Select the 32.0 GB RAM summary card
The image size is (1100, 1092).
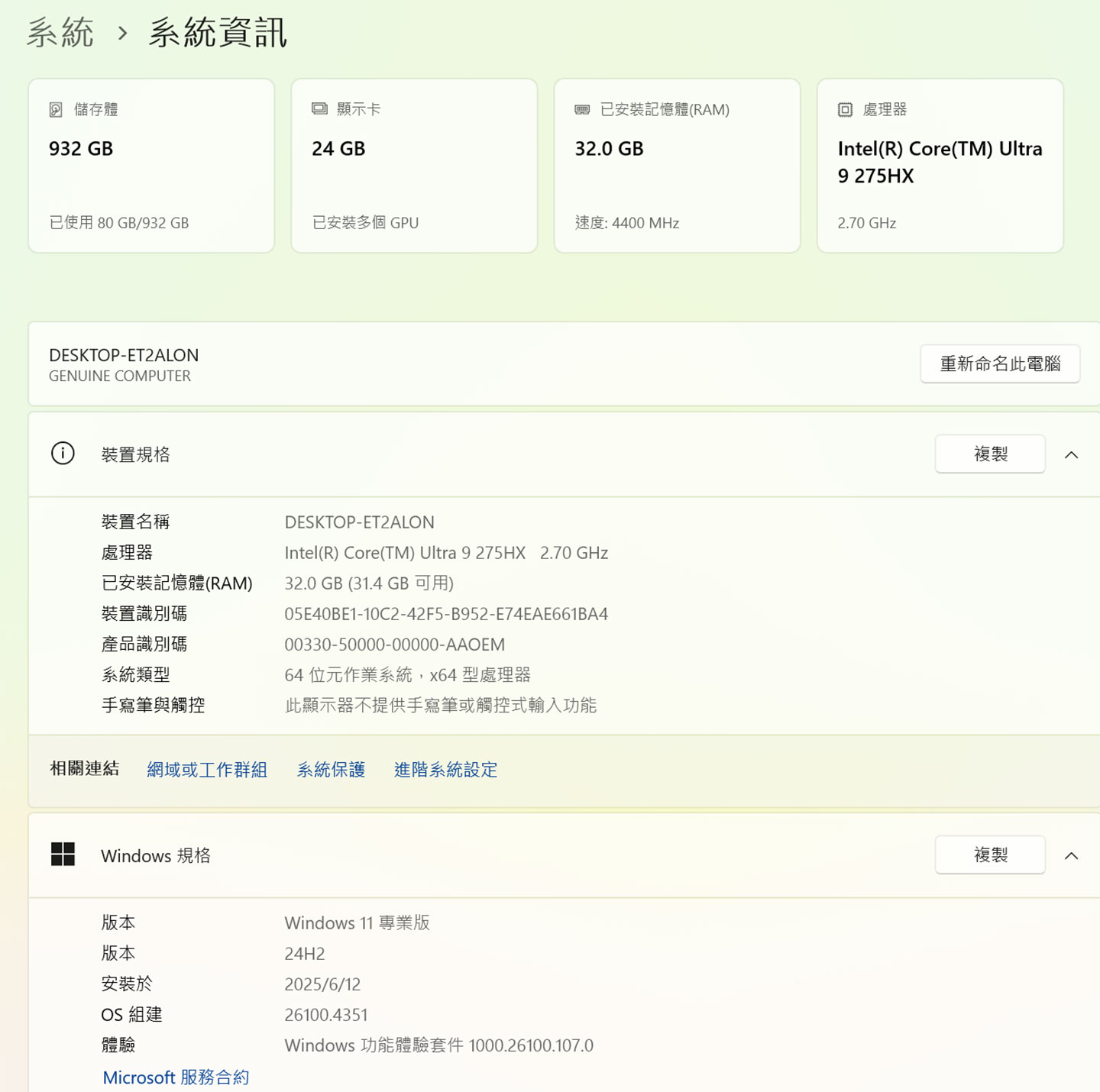point(677,165)
